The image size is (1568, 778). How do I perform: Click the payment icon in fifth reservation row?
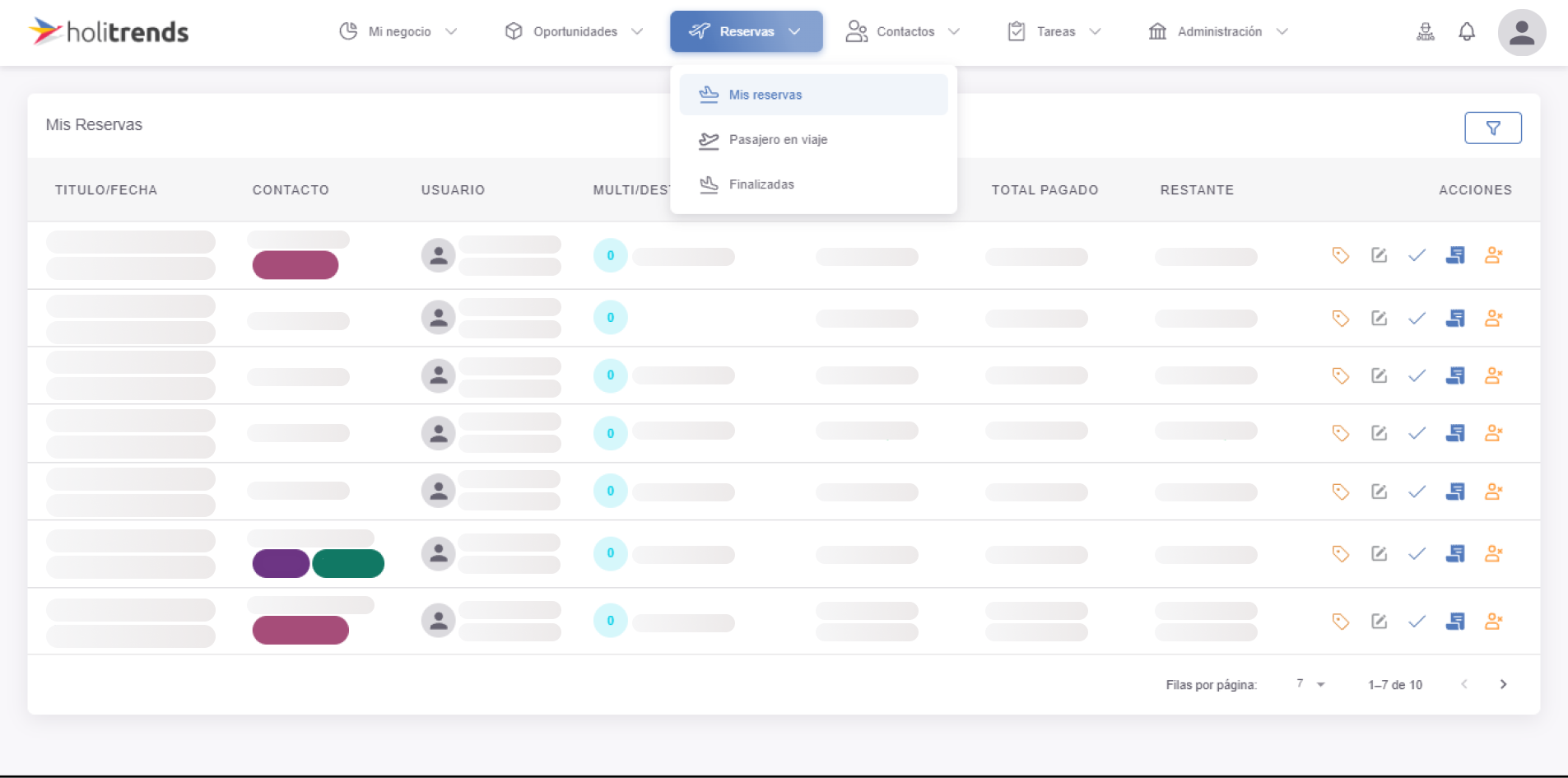coord(1455,491)
